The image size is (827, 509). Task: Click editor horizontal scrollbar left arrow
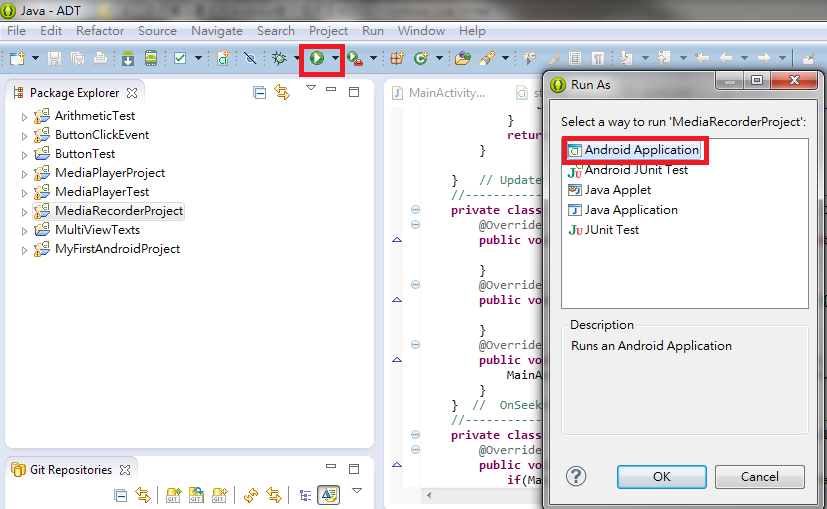[x=429, y=495]
